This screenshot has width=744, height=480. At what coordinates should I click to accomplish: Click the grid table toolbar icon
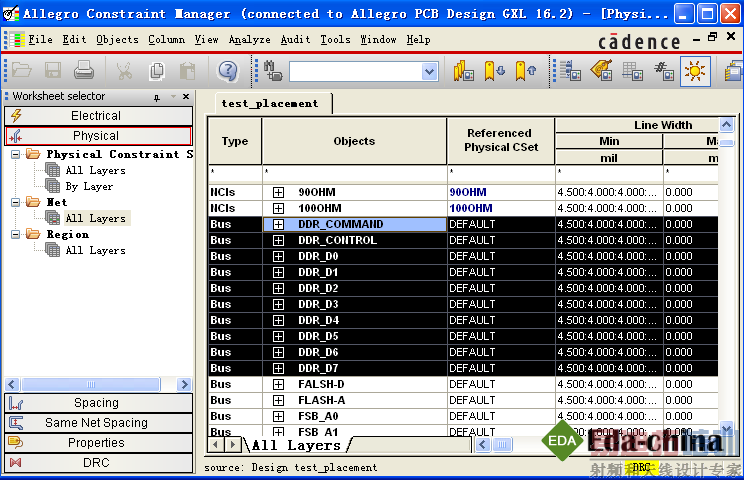pos(632,71)
